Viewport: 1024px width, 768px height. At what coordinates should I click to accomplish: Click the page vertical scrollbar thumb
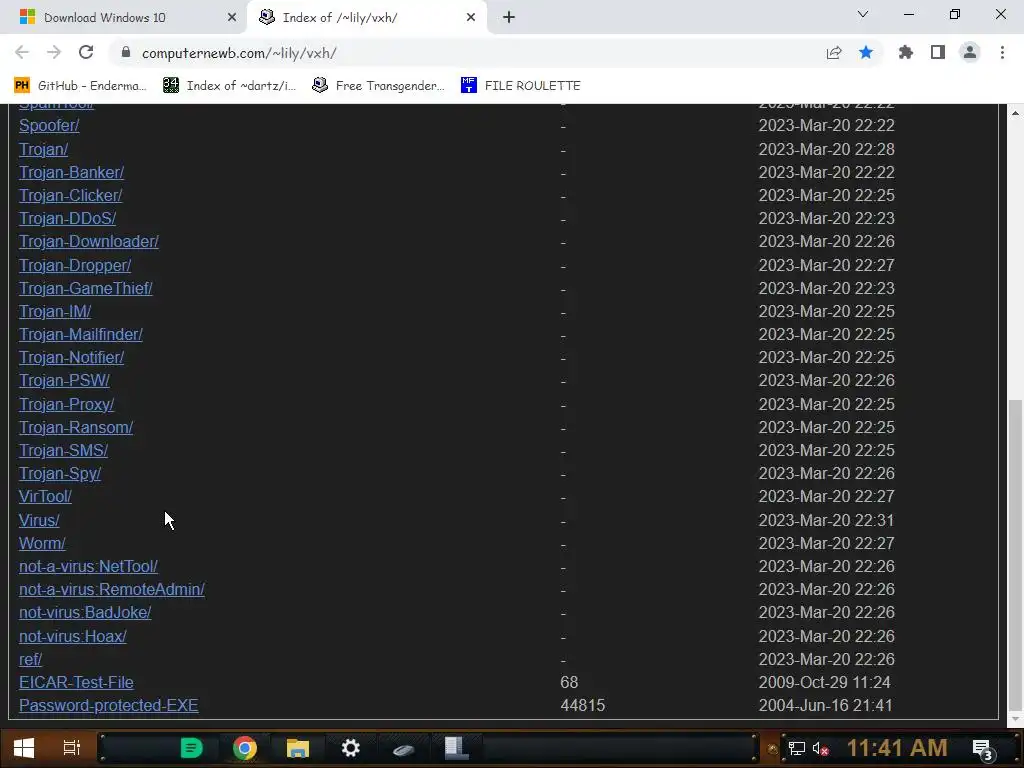(1015, 554)
